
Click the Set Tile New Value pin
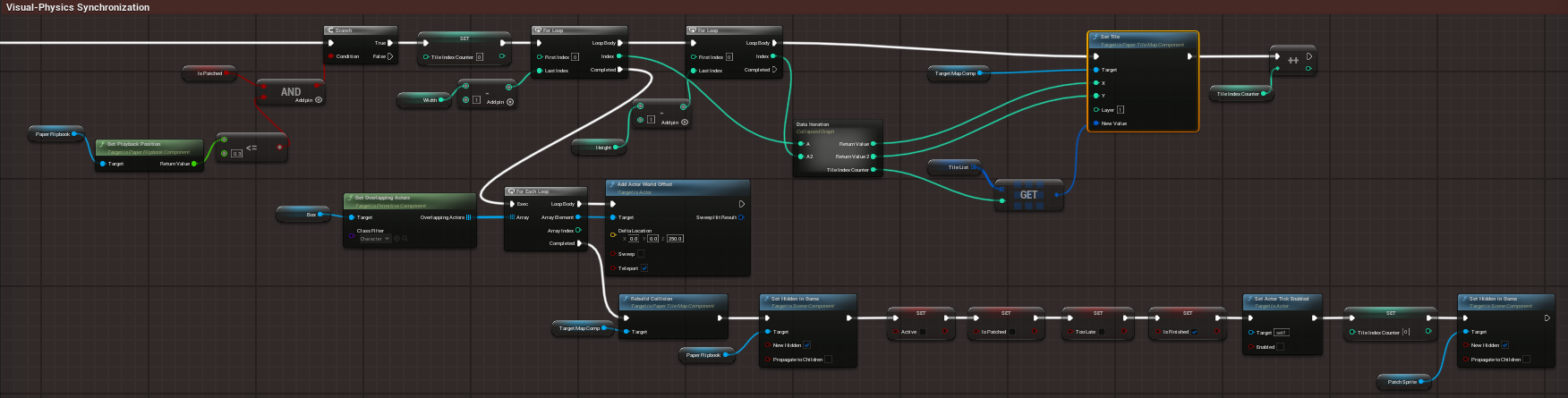[x=1095, y=123]
